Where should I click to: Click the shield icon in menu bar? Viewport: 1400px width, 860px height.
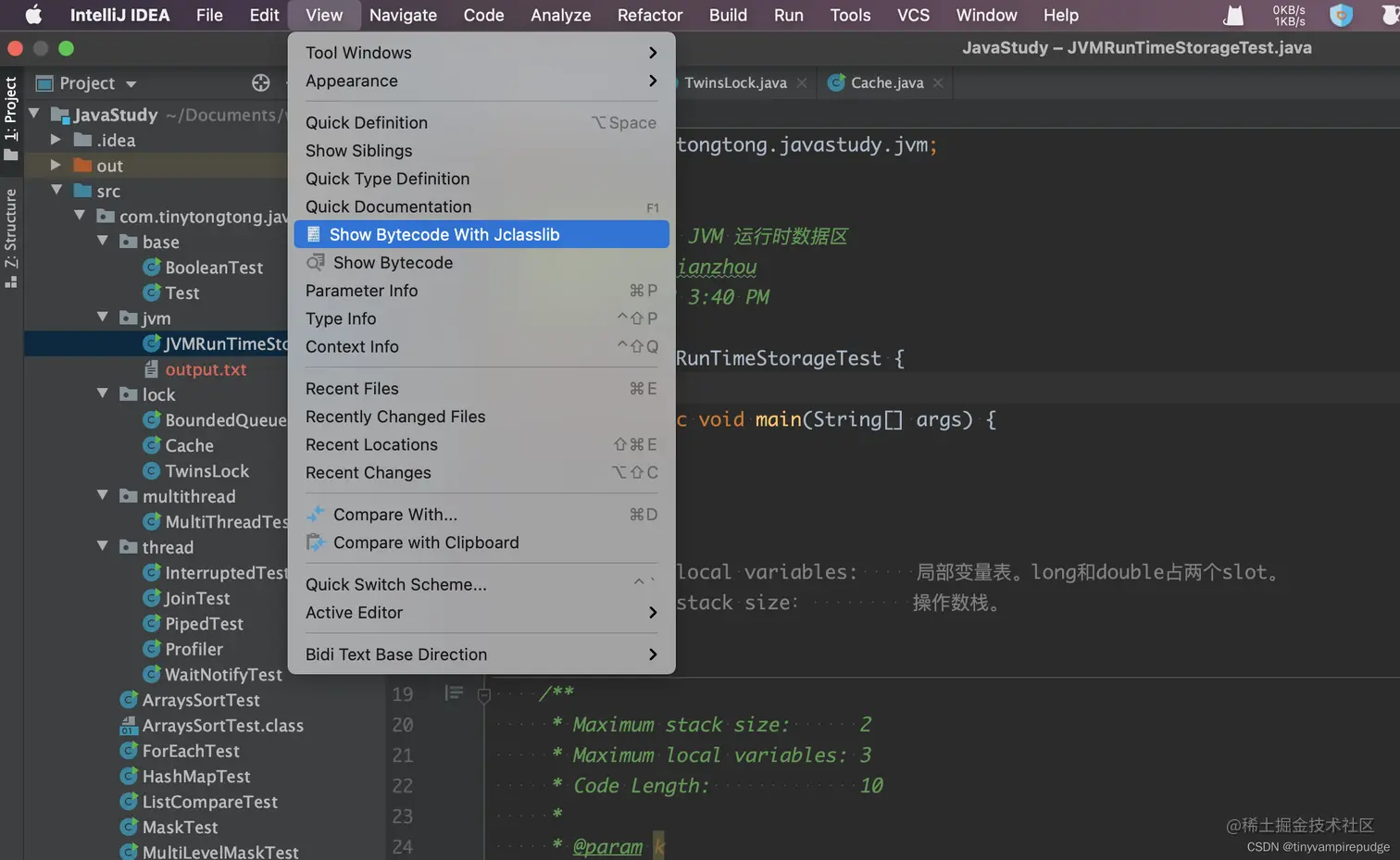1341,15
